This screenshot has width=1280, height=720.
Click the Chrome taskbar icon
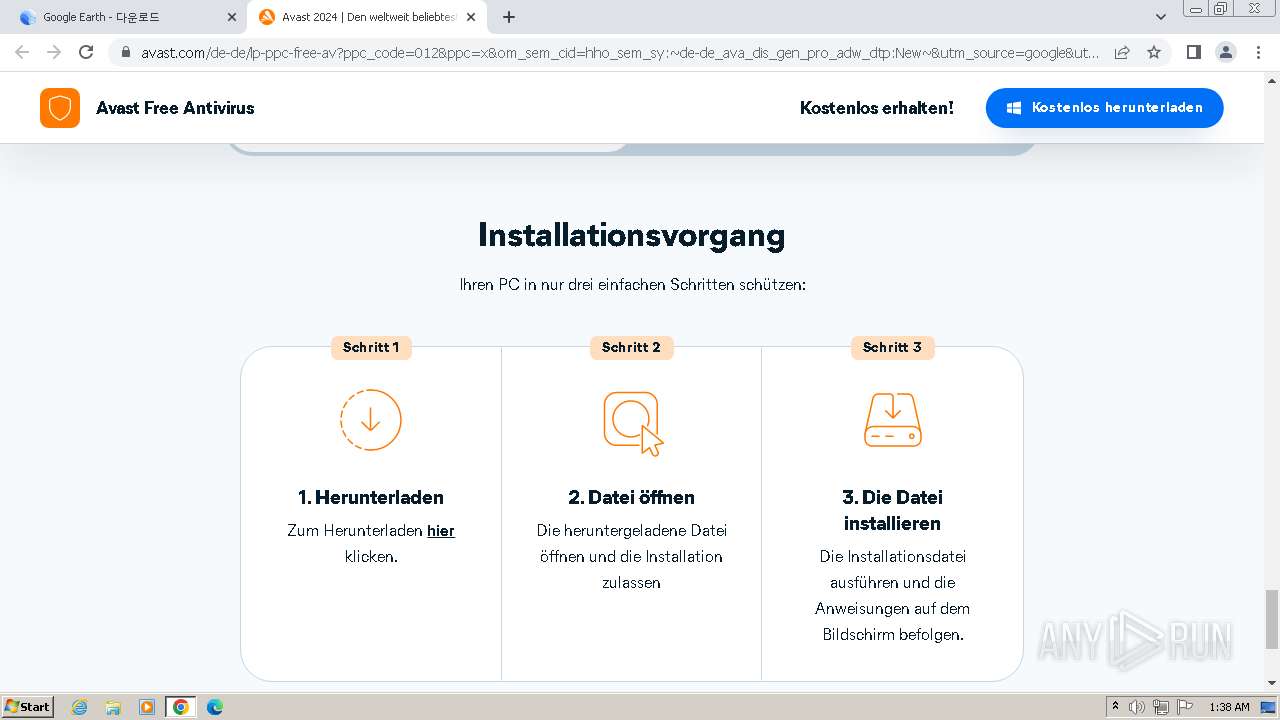pos(181,707)
